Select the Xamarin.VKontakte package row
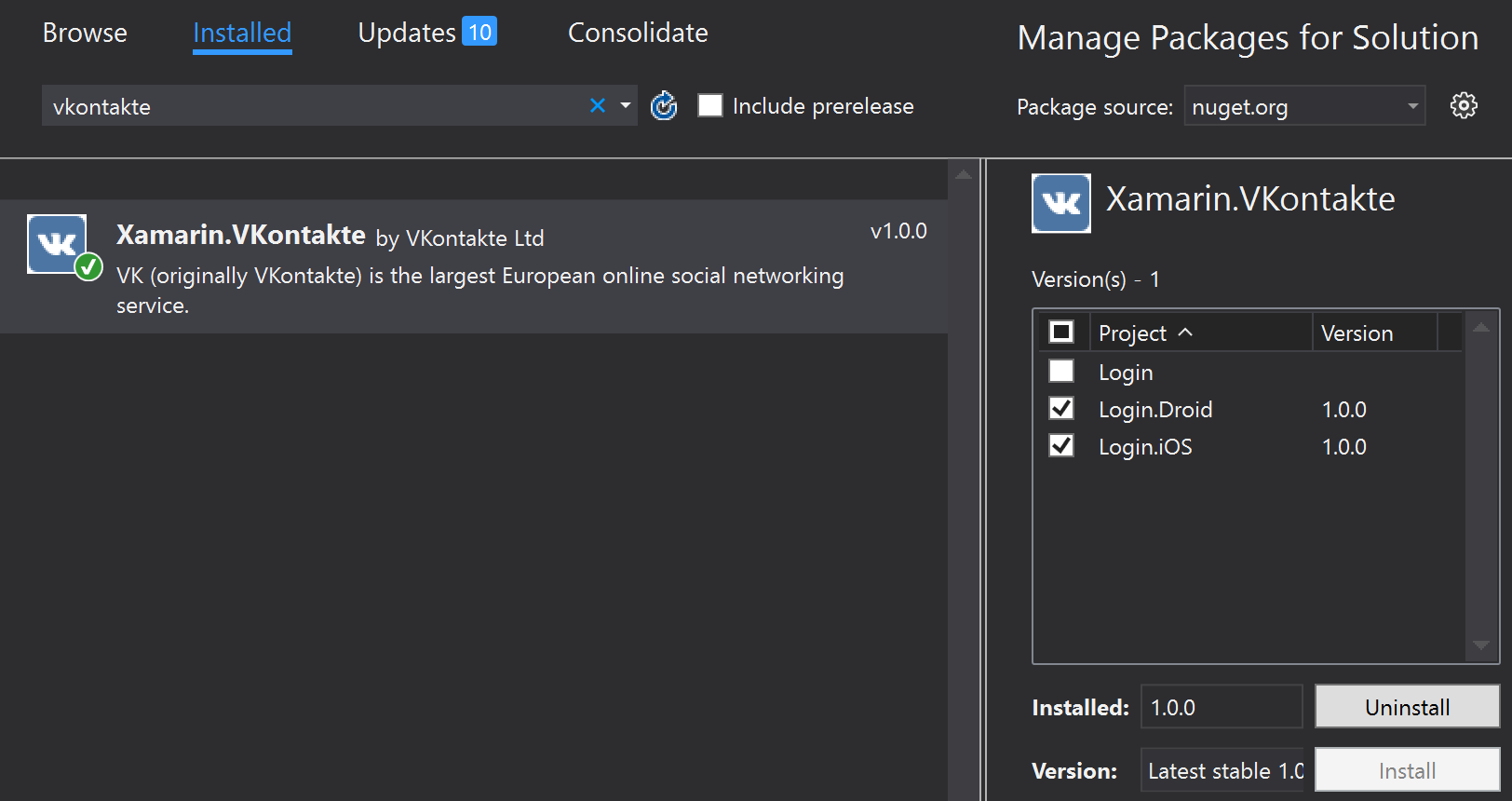 point(474,266)
